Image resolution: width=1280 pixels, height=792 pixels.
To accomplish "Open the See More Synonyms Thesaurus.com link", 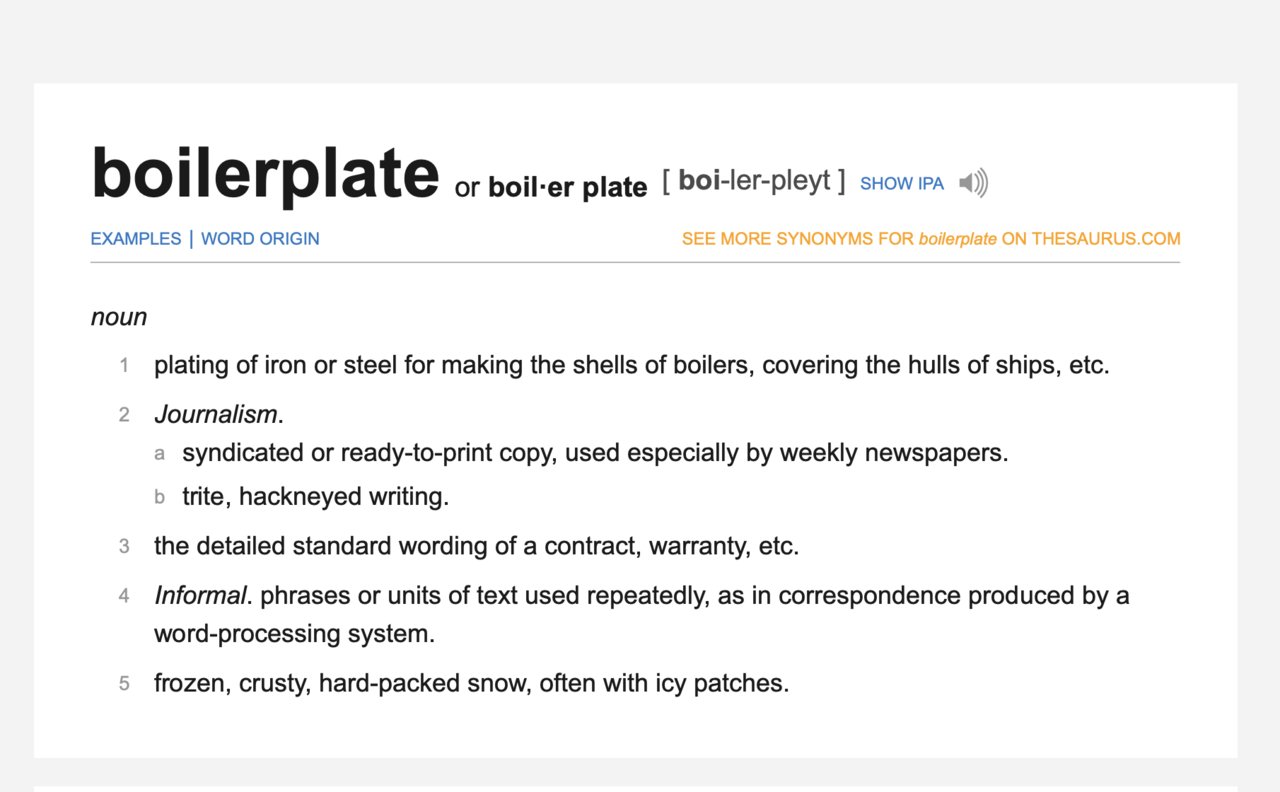I will click(931, 239).
